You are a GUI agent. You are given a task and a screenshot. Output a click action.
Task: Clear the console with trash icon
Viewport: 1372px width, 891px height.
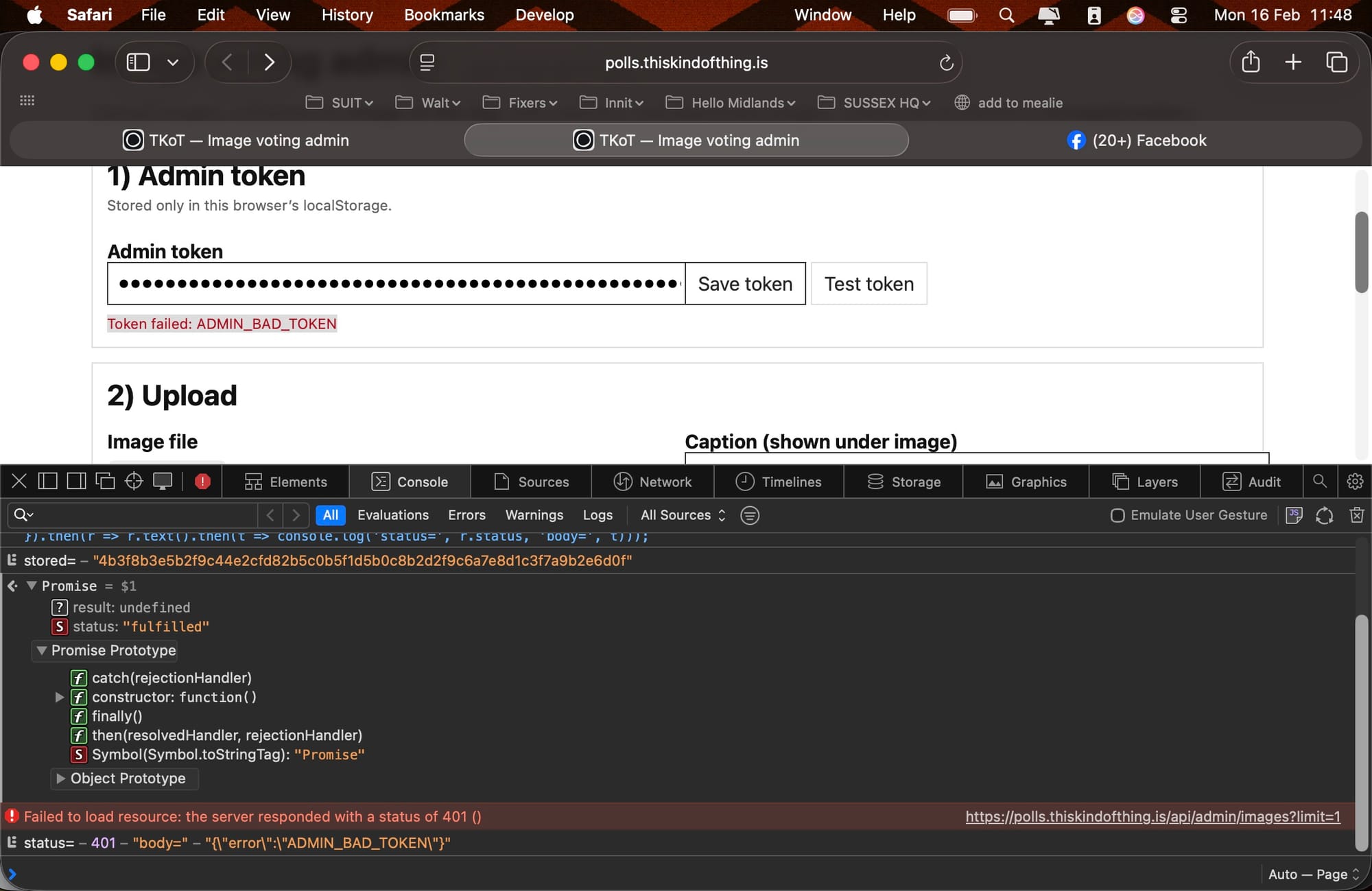(x=1356, y=515)
